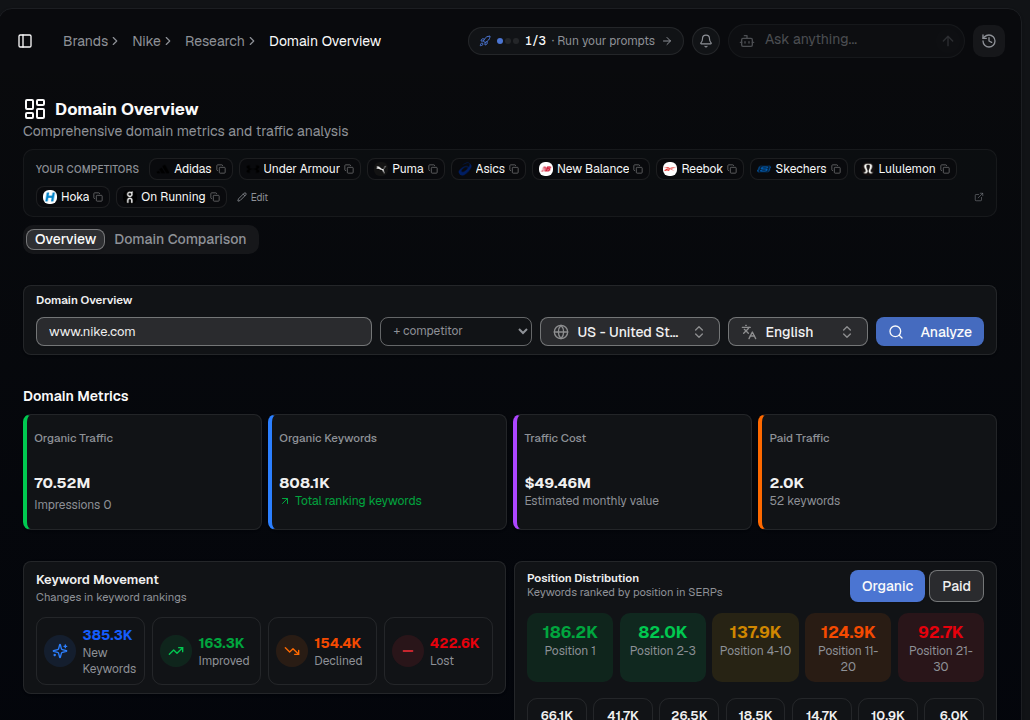The image size is (1030, 720).
Task: Click the Ask anything input
Action: (847, 40)
